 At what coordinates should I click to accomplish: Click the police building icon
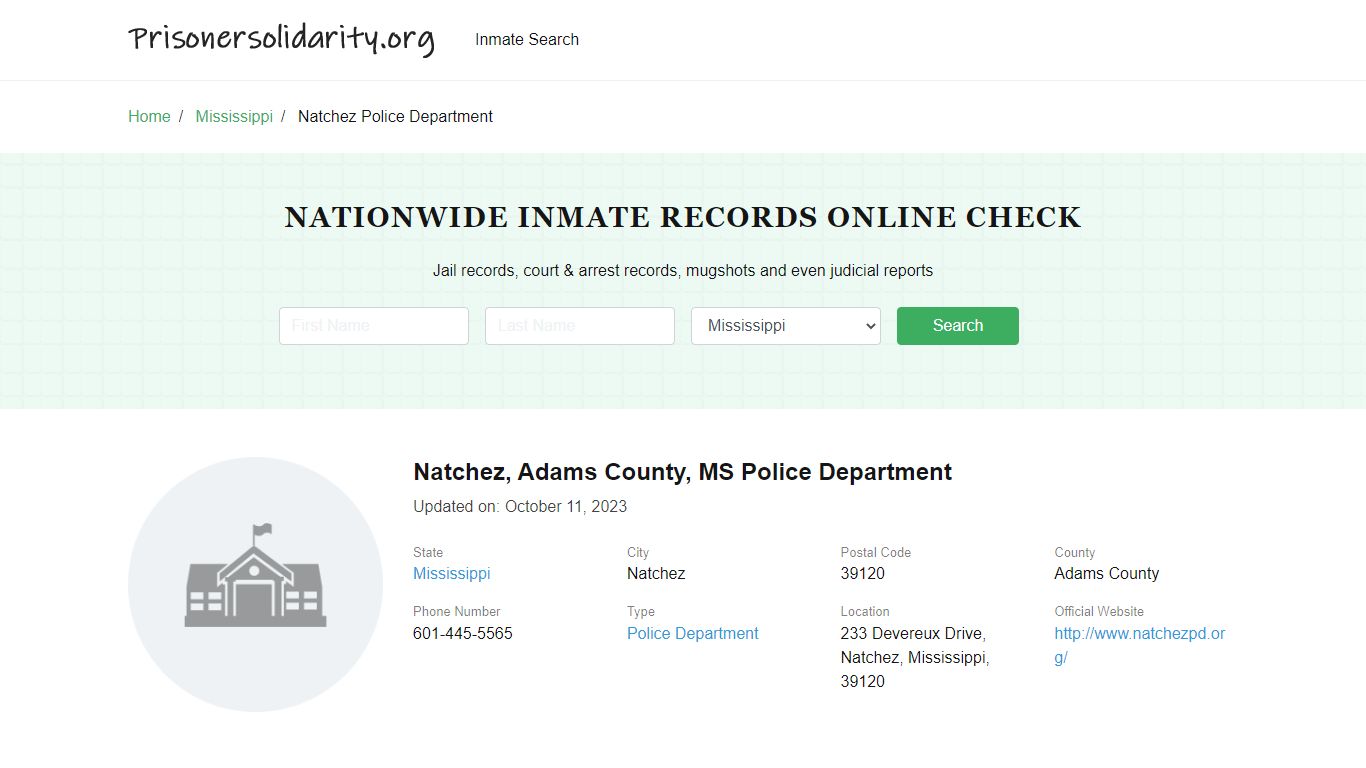pos(255,584)
